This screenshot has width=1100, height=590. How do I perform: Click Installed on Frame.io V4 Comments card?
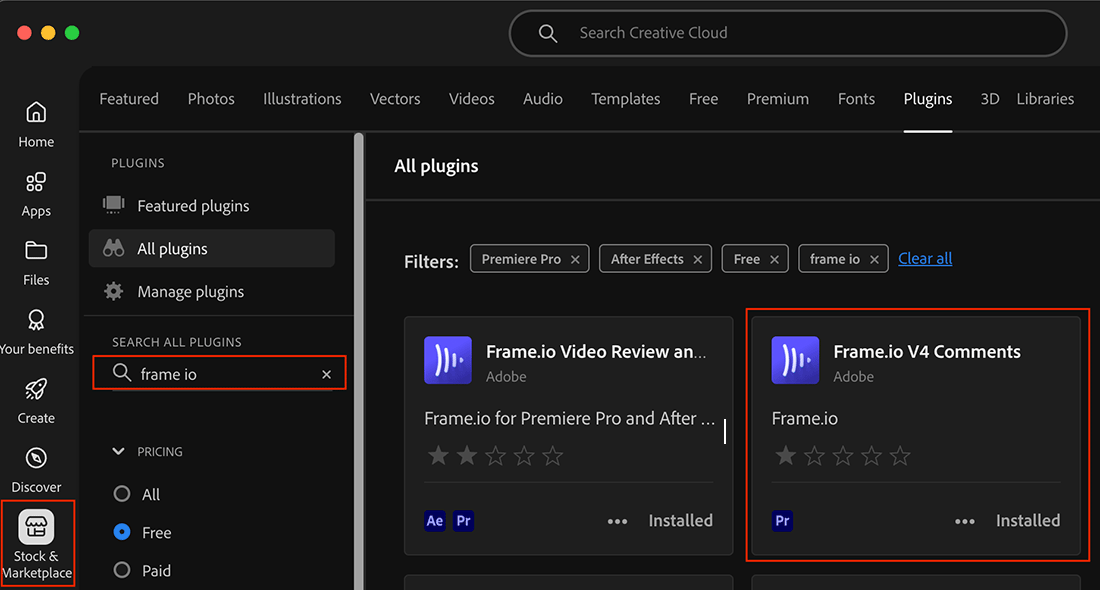pos(1028,521)
